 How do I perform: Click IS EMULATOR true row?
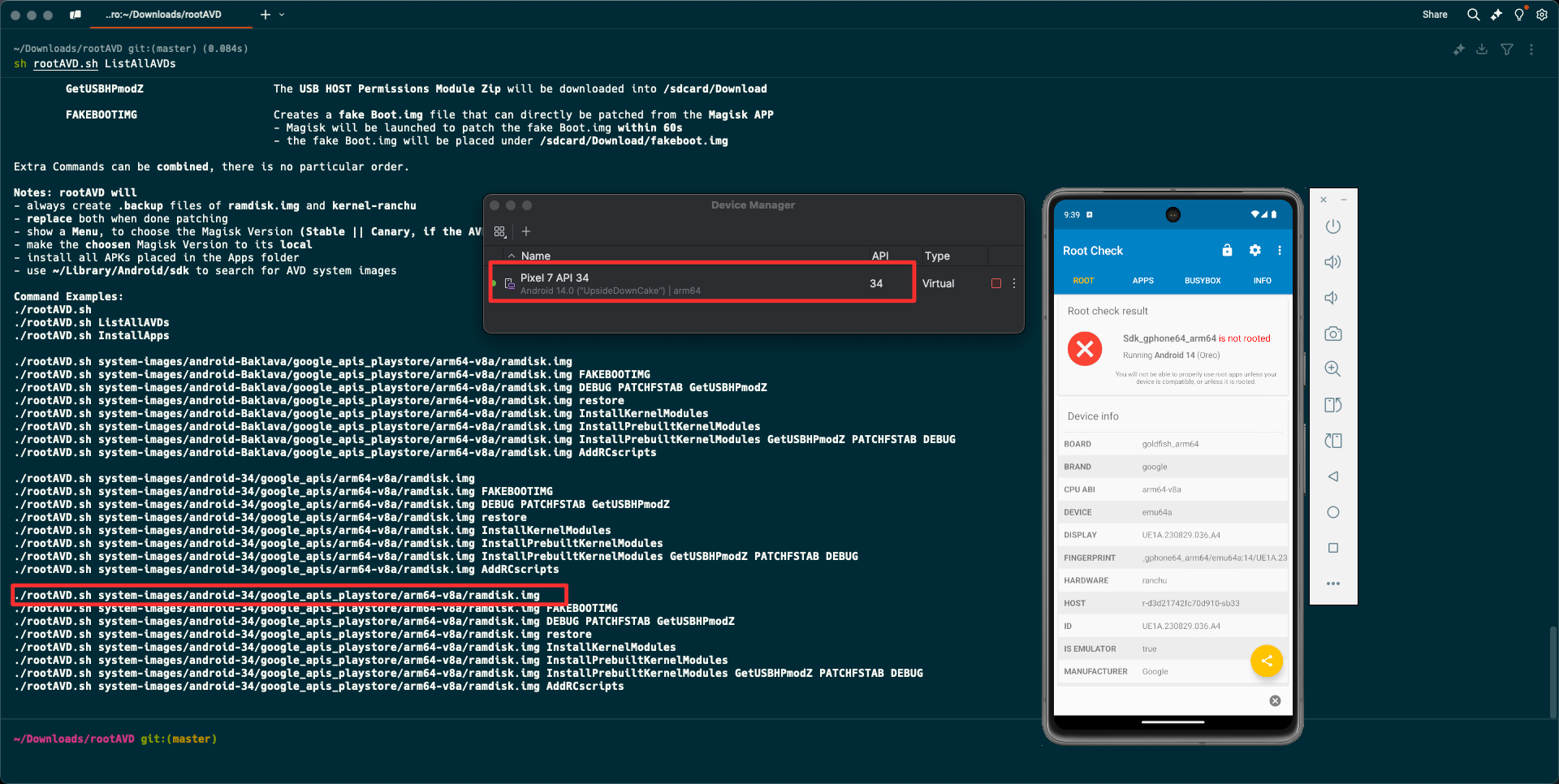click(1174, 649)
